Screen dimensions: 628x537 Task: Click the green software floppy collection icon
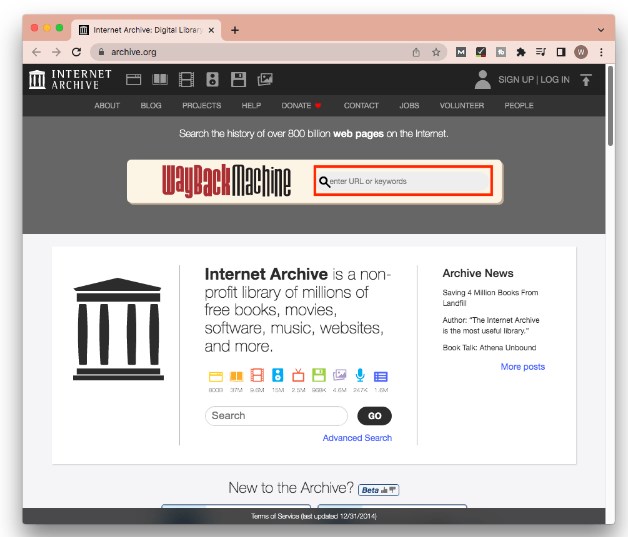pos(319,376)
